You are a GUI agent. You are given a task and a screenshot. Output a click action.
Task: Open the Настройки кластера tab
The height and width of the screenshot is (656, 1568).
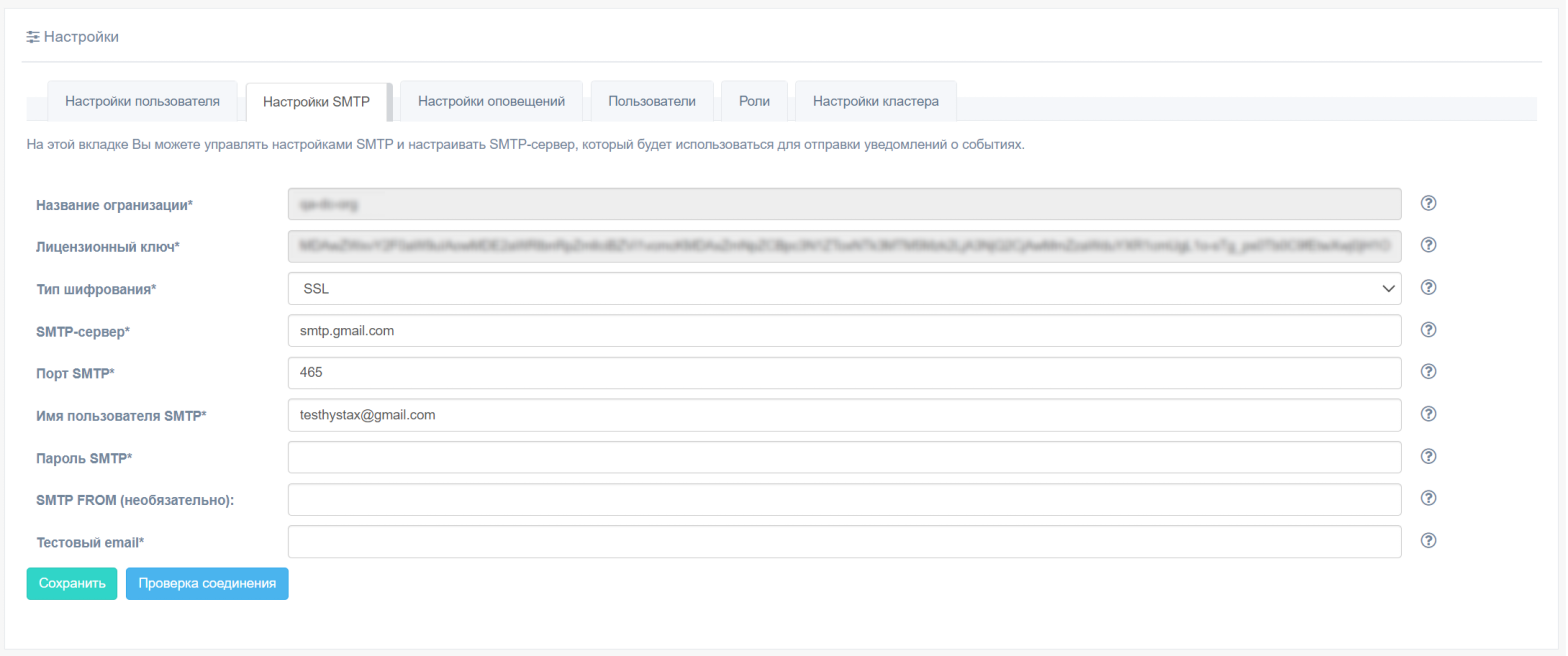point(876,101)
